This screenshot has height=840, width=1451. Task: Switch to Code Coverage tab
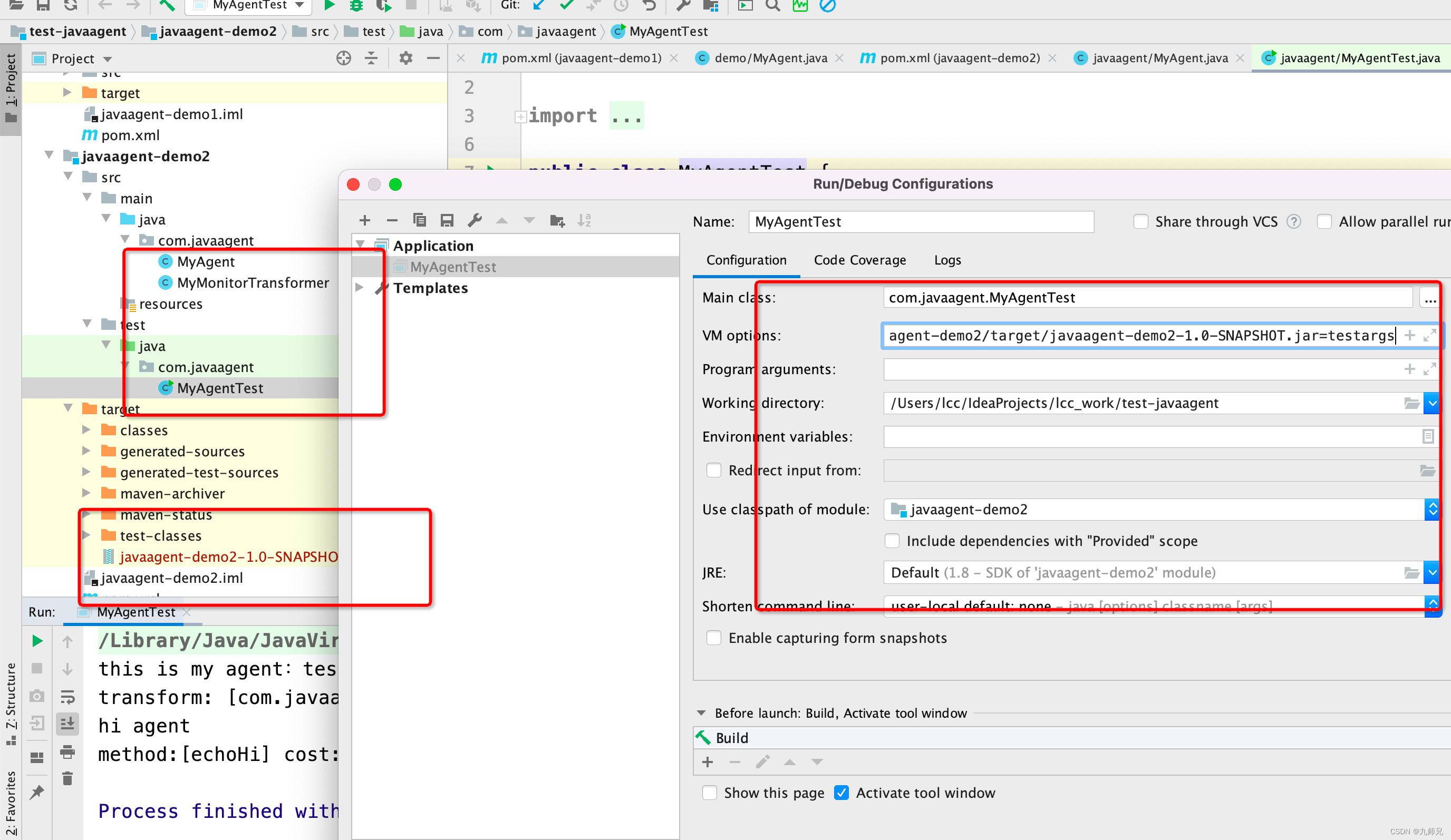pyautogui.click(x=859, y=259)
